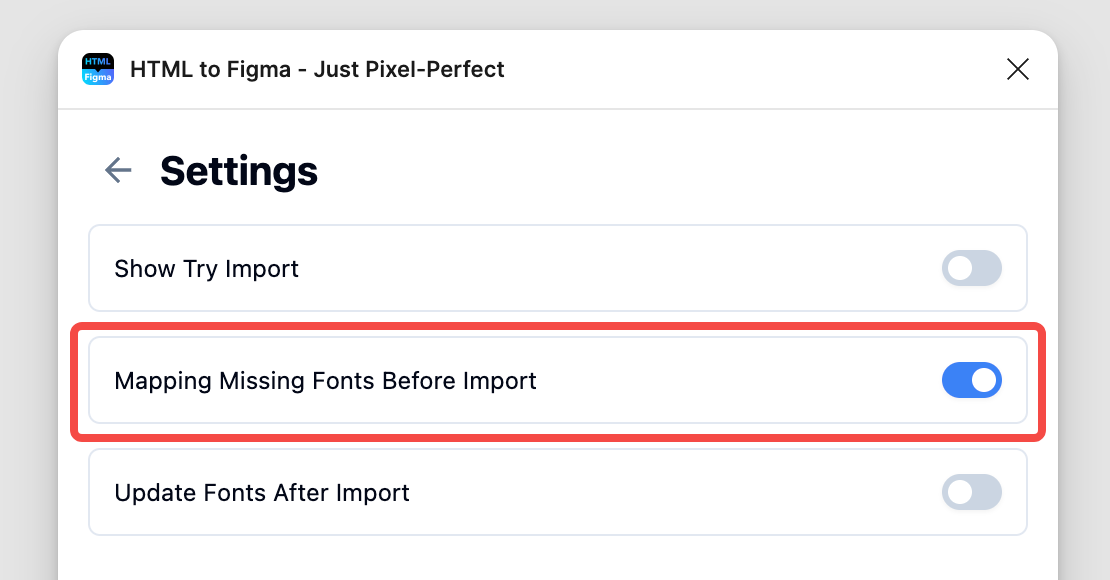Click the Update Fonts After Import label
1110x580 pixels.
[x=262, y=493]
